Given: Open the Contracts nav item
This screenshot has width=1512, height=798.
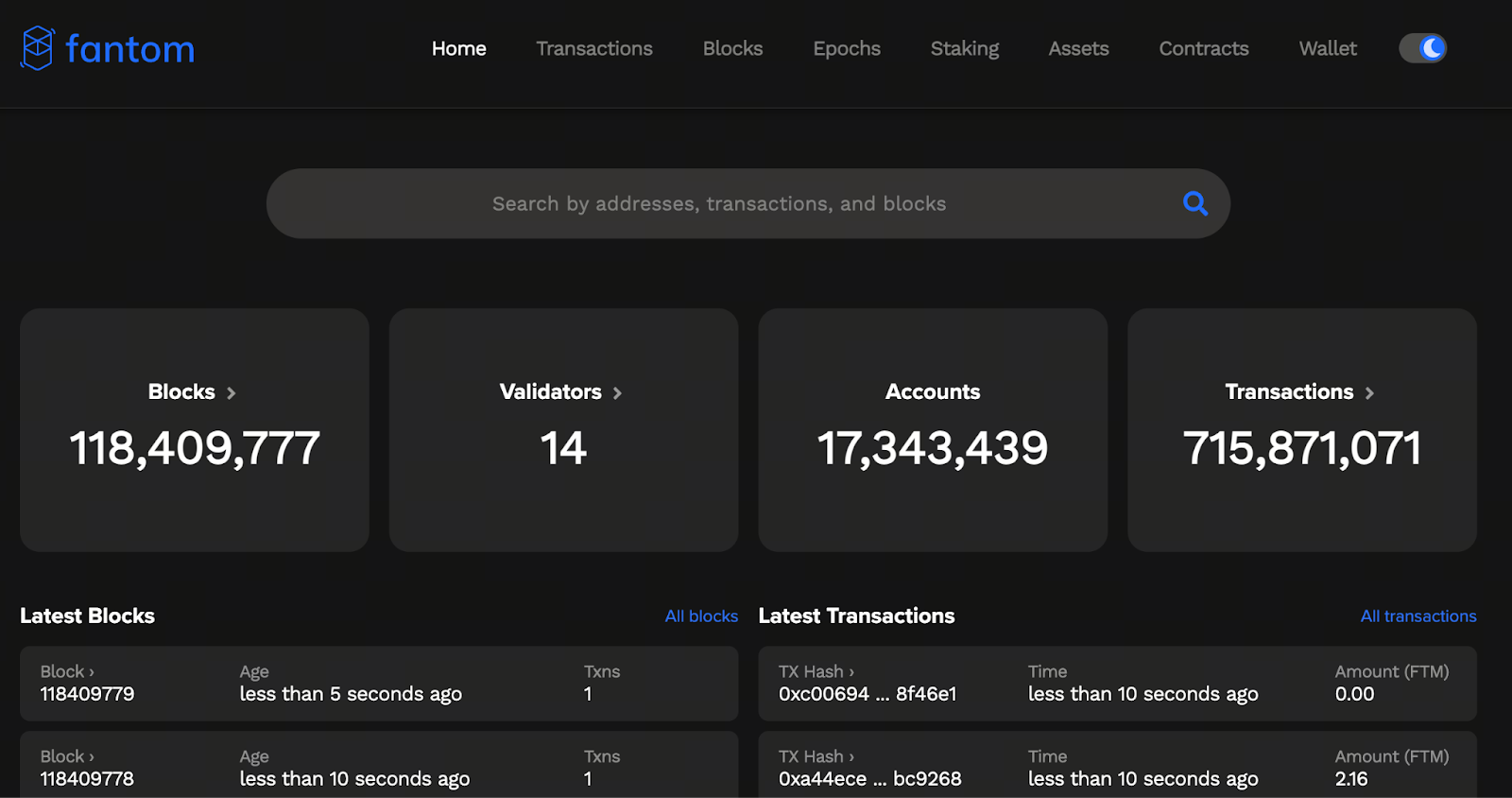Looking at the screenshot, I should point(1204,48).
